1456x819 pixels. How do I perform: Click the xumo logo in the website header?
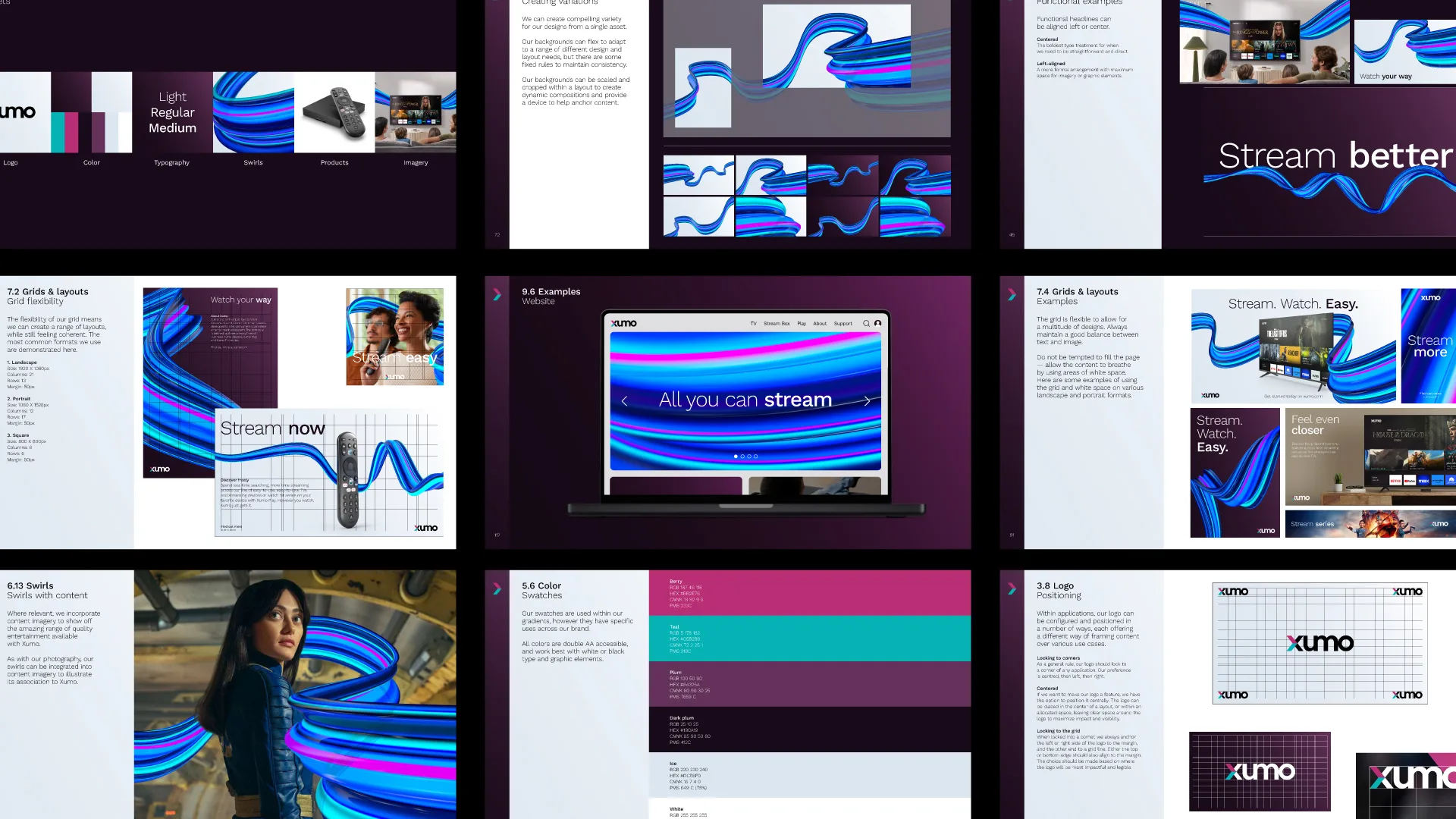(x=624, y=323)
